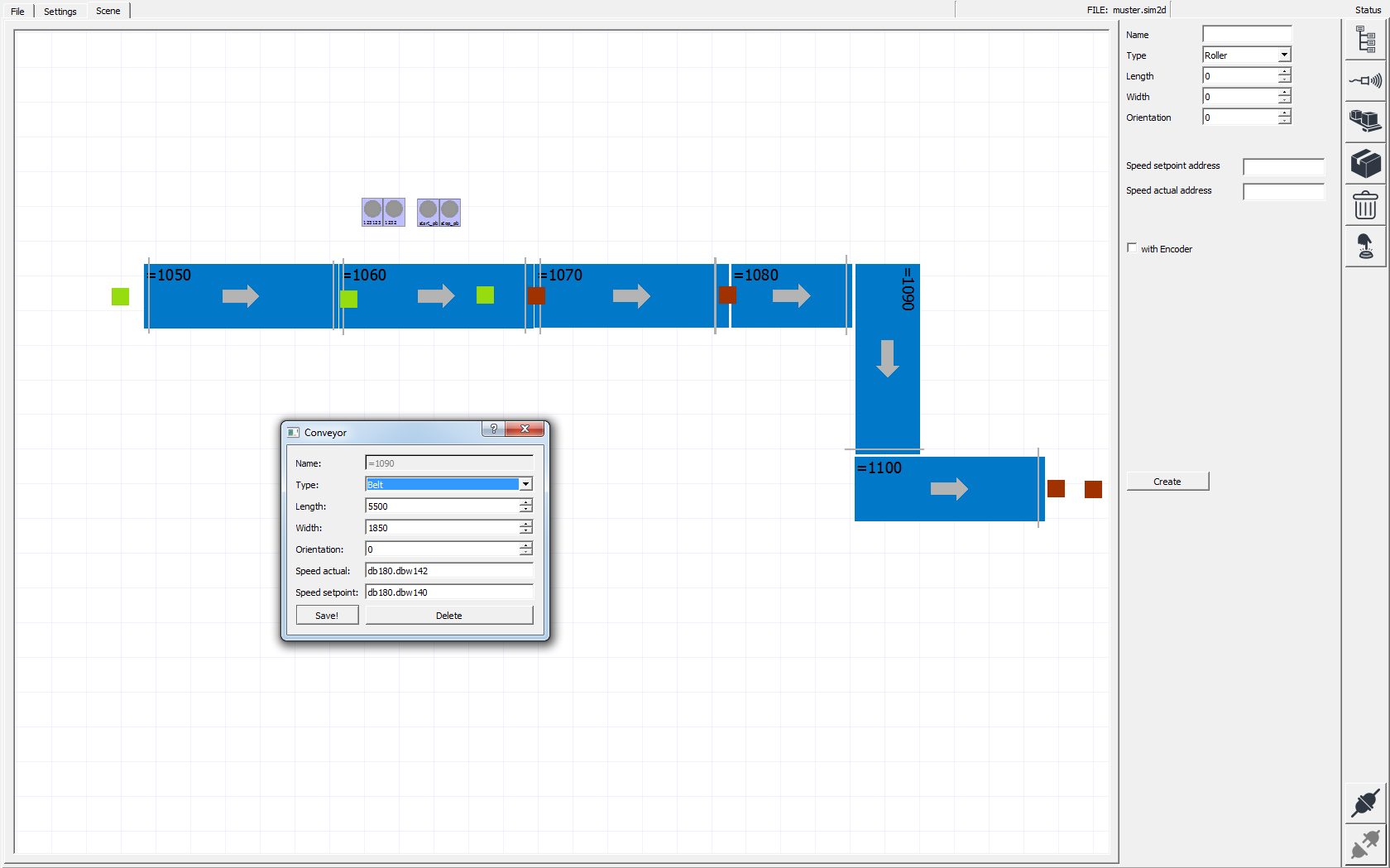Select the first red box after conveyor =1100
Viewport: 1390px width, 868px height.
1056,488
